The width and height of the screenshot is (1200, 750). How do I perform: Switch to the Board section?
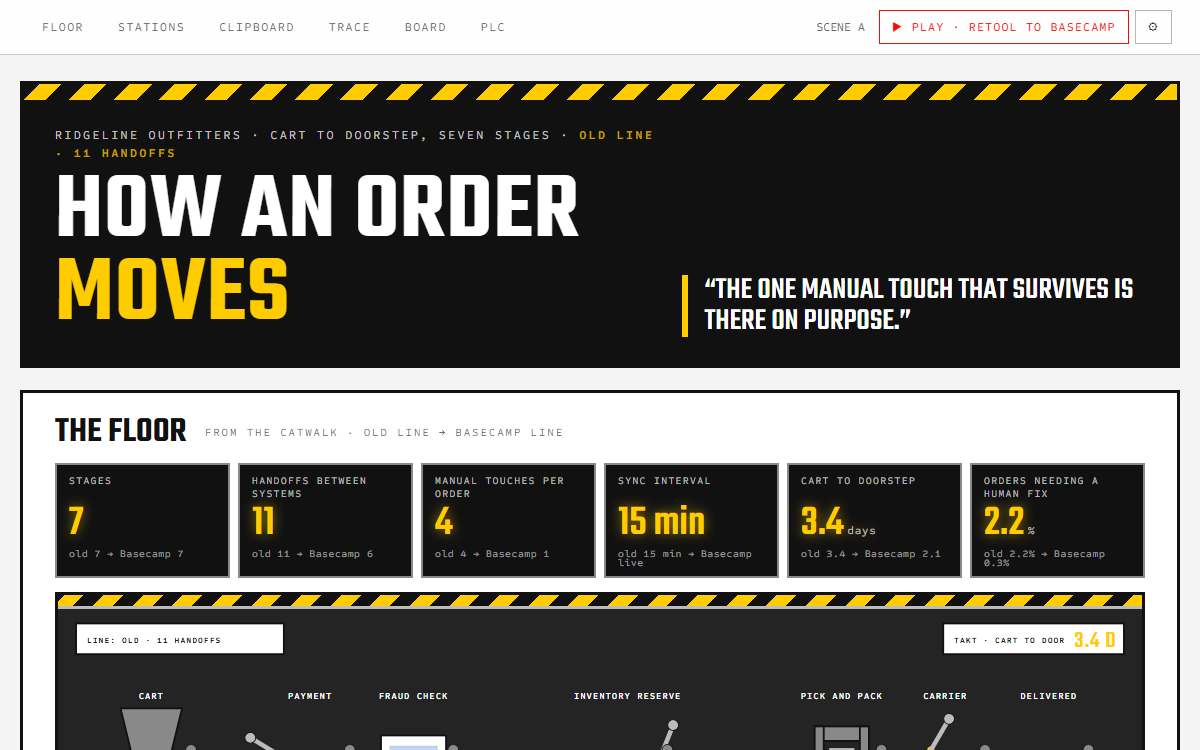click(425, 27)
